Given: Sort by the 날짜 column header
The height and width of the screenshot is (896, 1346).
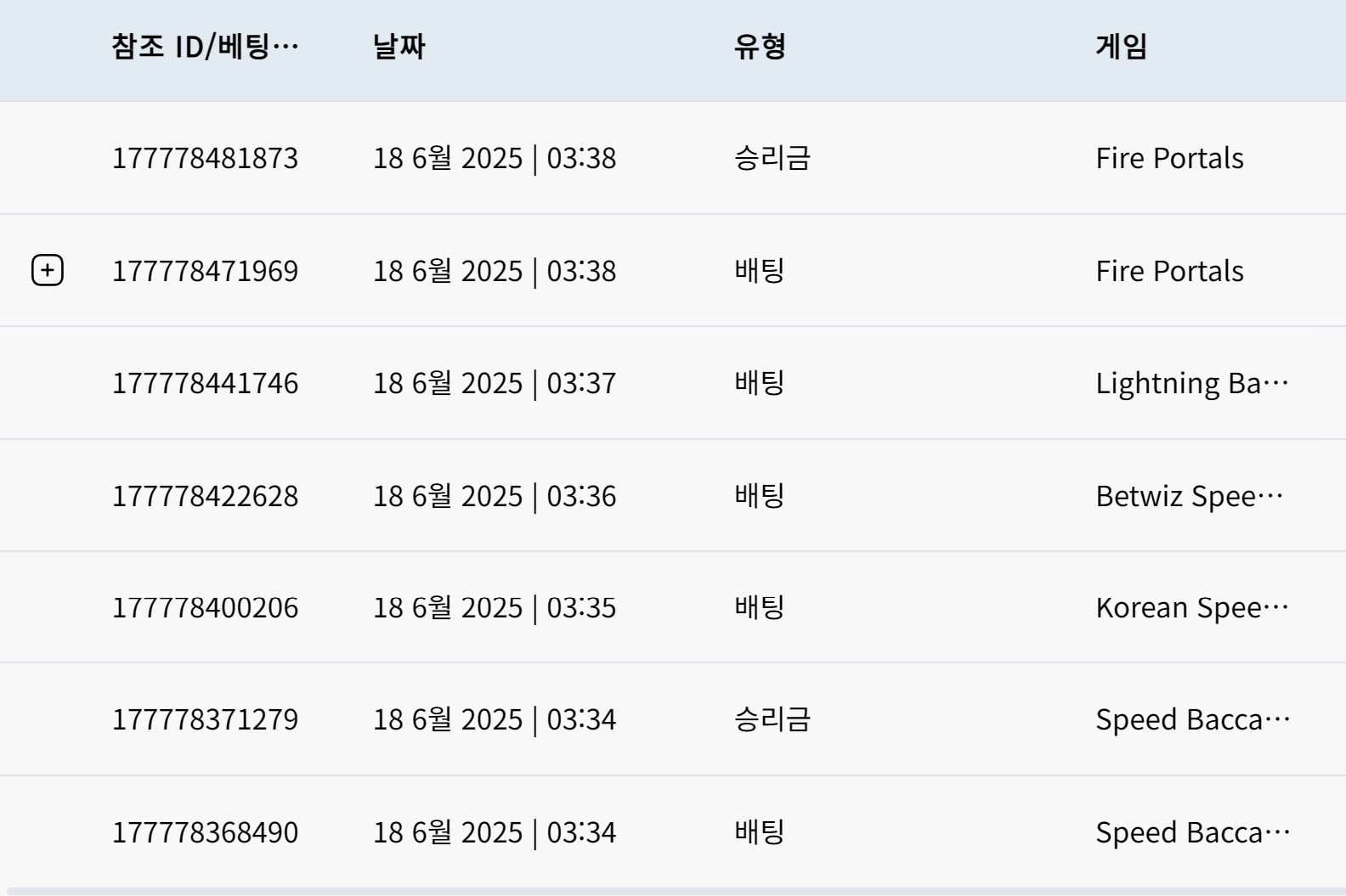Looking at the screenshot, I should [x=399, y=46].
